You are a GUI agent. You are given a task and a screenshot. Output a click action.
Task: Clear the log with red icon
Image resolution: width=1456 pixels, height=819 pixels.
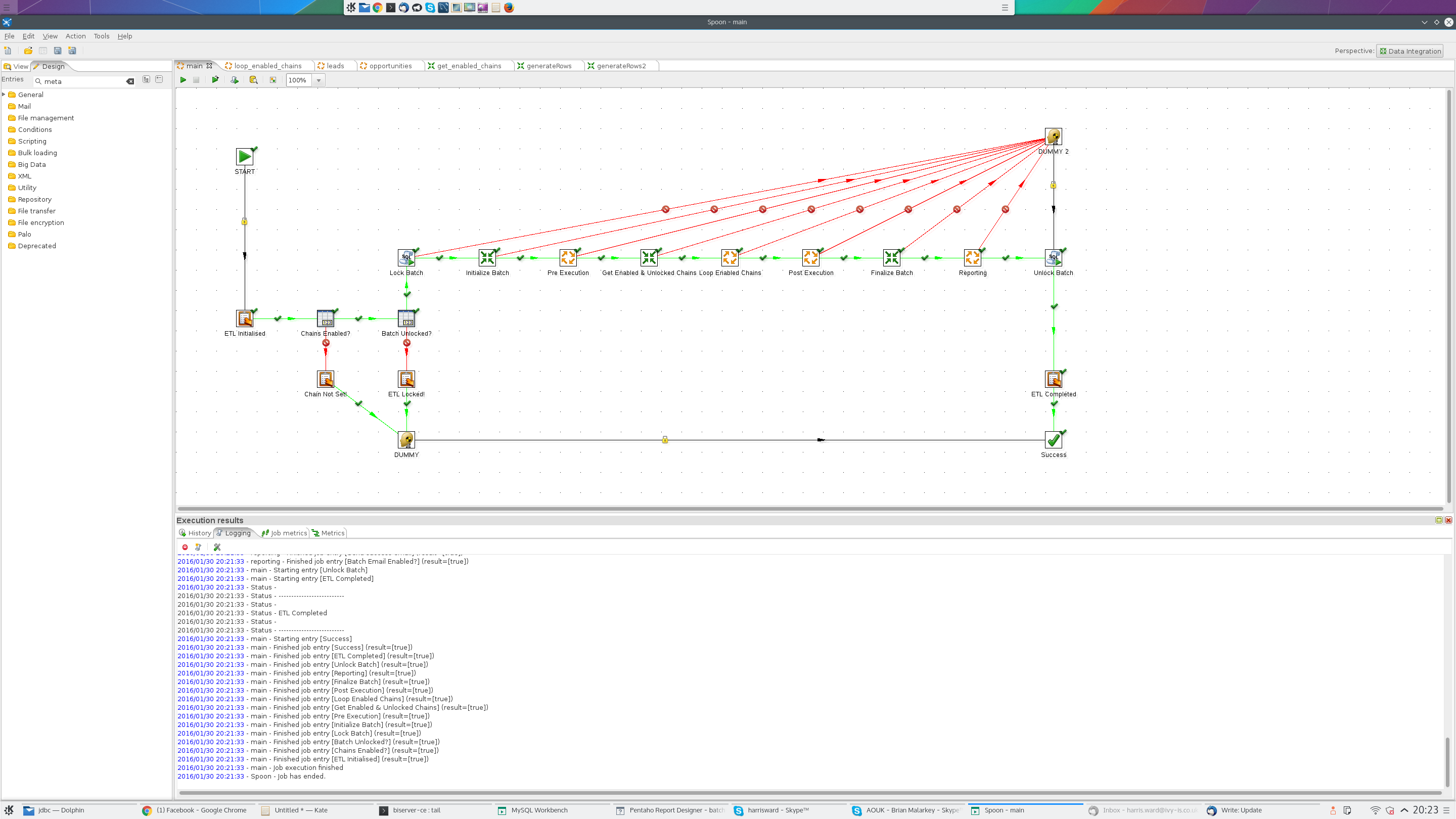point(185,547)
